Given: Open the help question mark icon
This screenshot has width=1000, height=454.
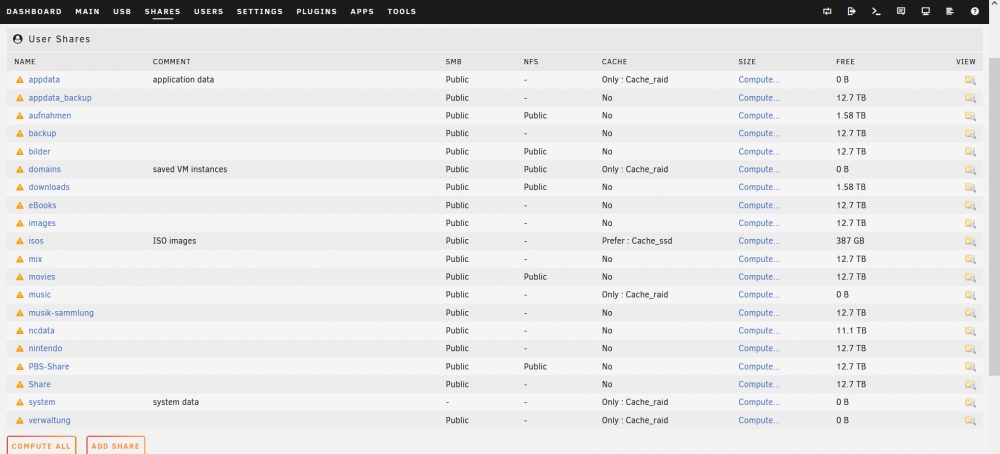Looking at the screenshot, I should 974,11.
